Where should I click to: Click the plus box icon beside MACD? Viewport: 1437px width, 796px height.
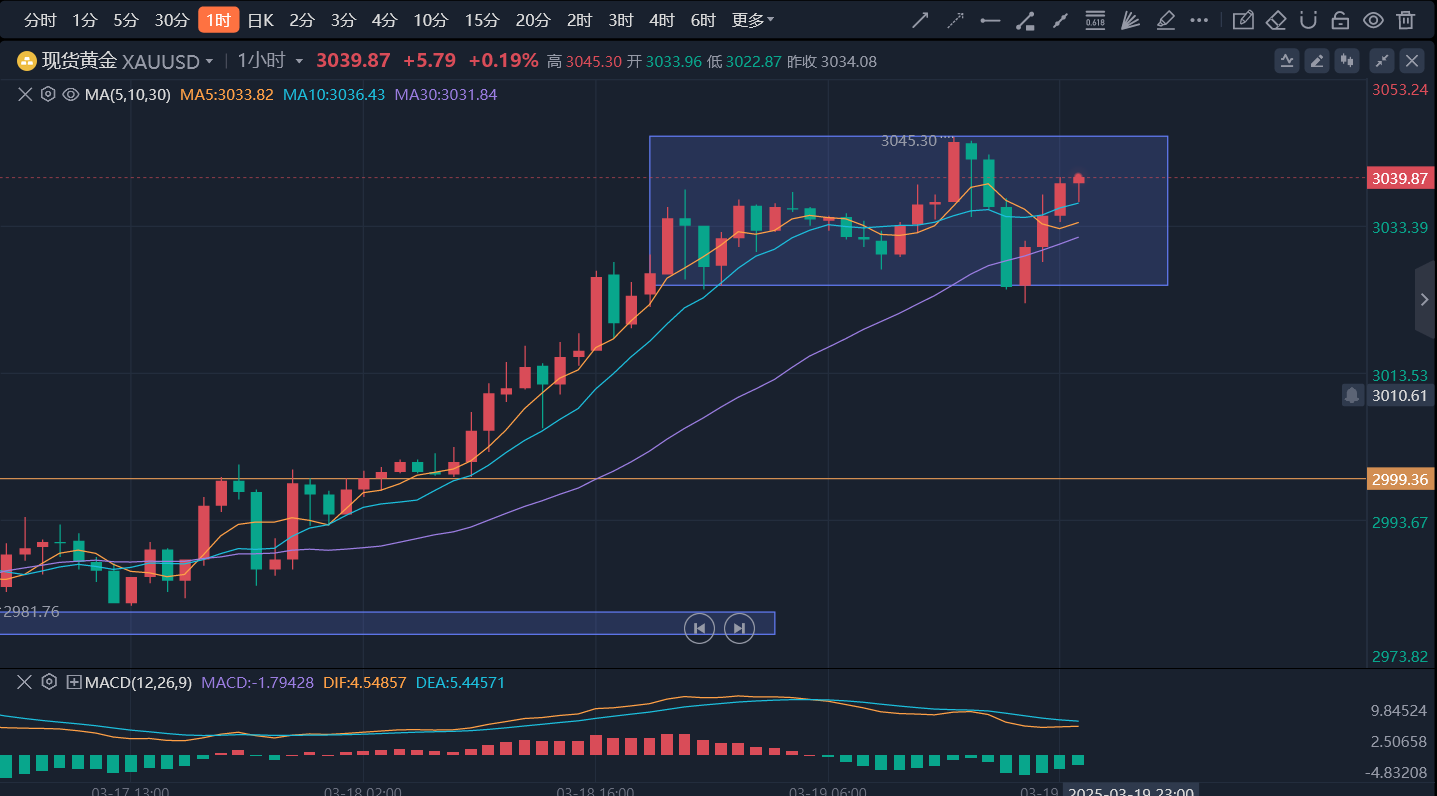(x=74, y=682)
